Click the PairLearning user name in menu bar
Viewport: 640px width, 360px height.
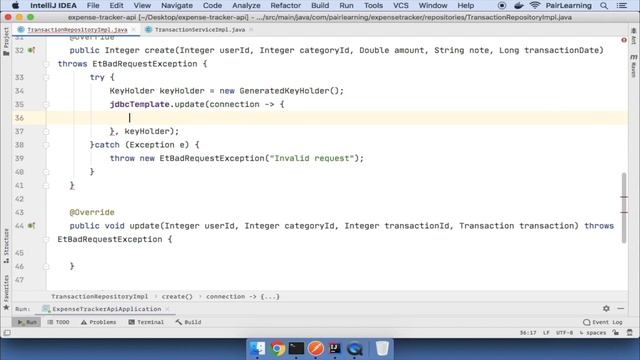point(569,6)
